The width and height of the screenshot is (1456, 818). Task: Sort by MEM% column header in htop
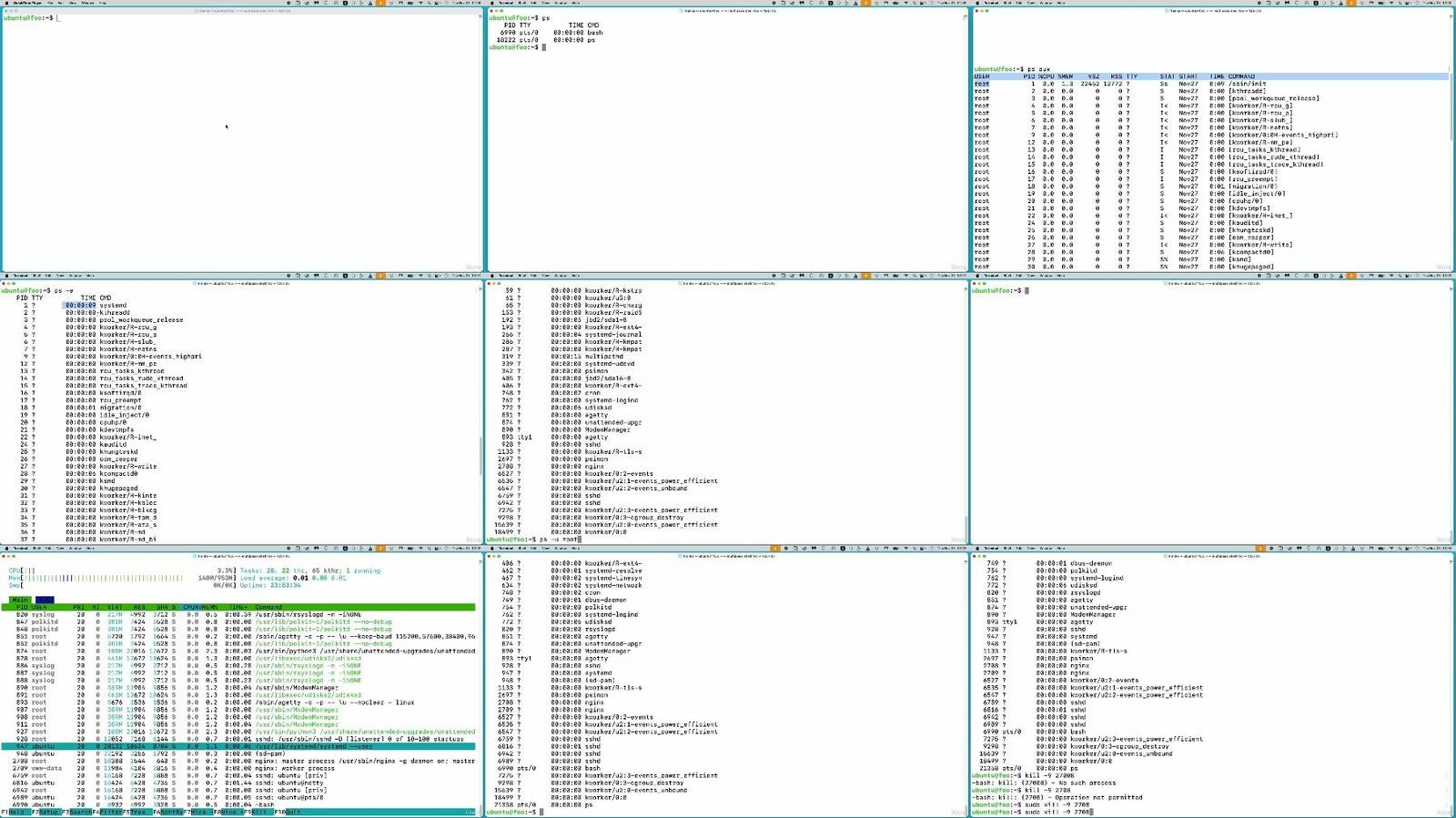pos(210,607)
